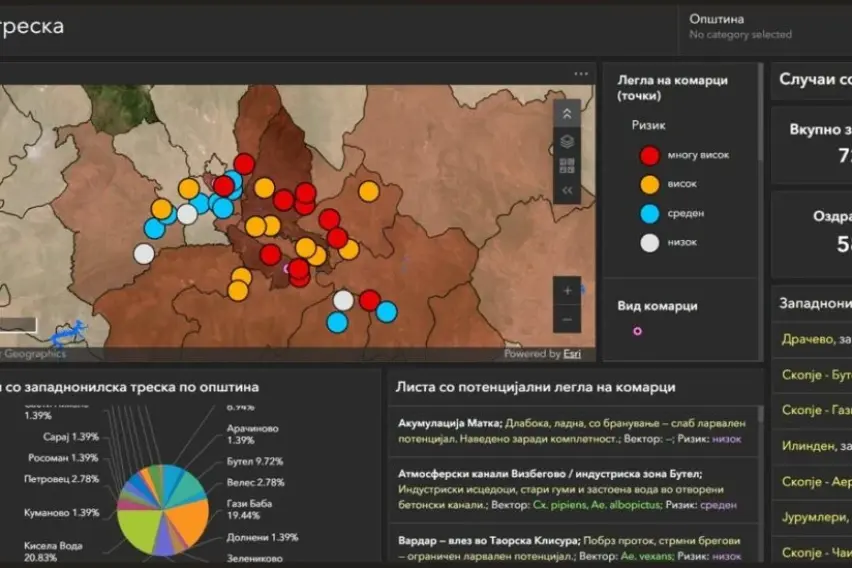This screenshot has height=568, width=852.
Task: Open the map layers list icon
Action: 567,141
